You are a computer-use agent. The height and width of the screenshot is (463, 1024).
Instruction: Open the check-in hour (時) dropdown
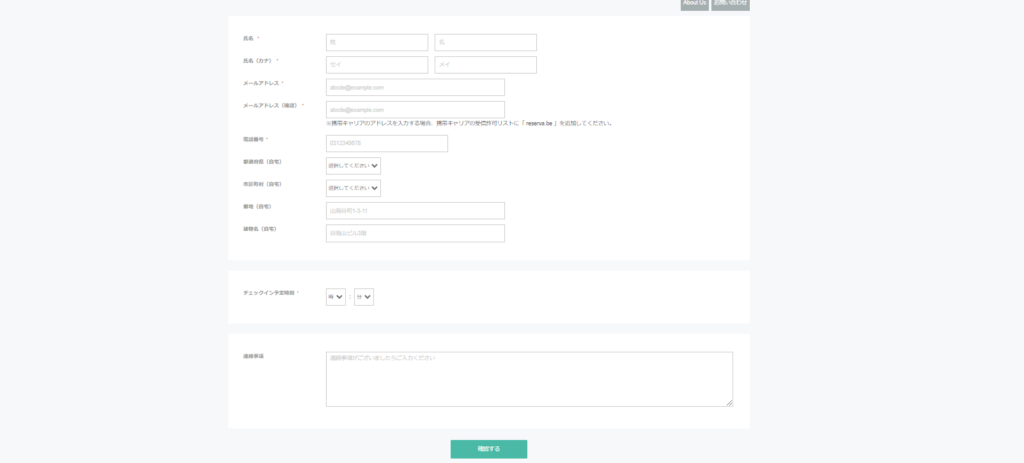[x=335, y=297]
